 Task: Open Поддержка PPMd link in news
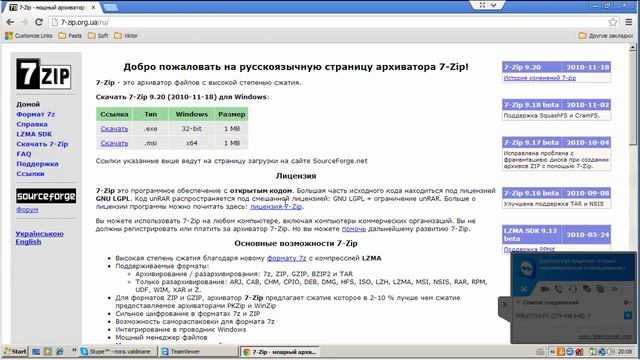click(x=529, y=249)
